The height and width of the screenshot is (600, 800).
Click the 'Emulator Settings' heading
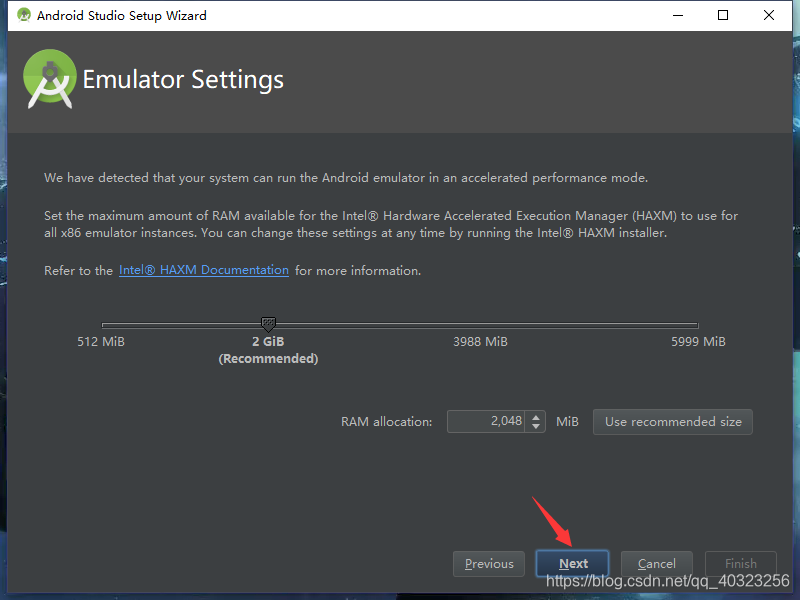click(x=183, y=80)
